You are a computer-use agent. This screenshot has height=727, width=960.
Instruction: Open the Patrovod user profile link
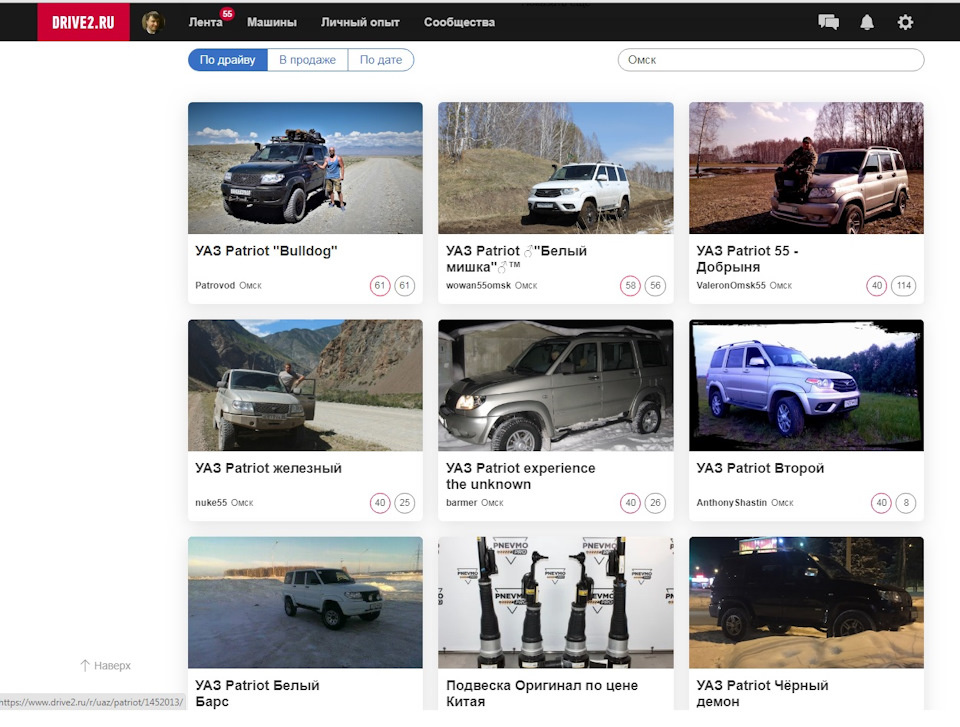click(215, 285)
